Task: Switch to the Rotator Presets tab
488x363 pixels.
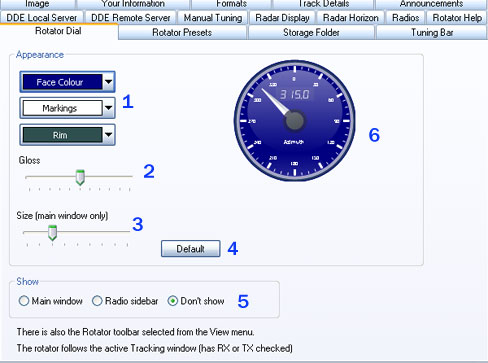Action: point(182,33)
